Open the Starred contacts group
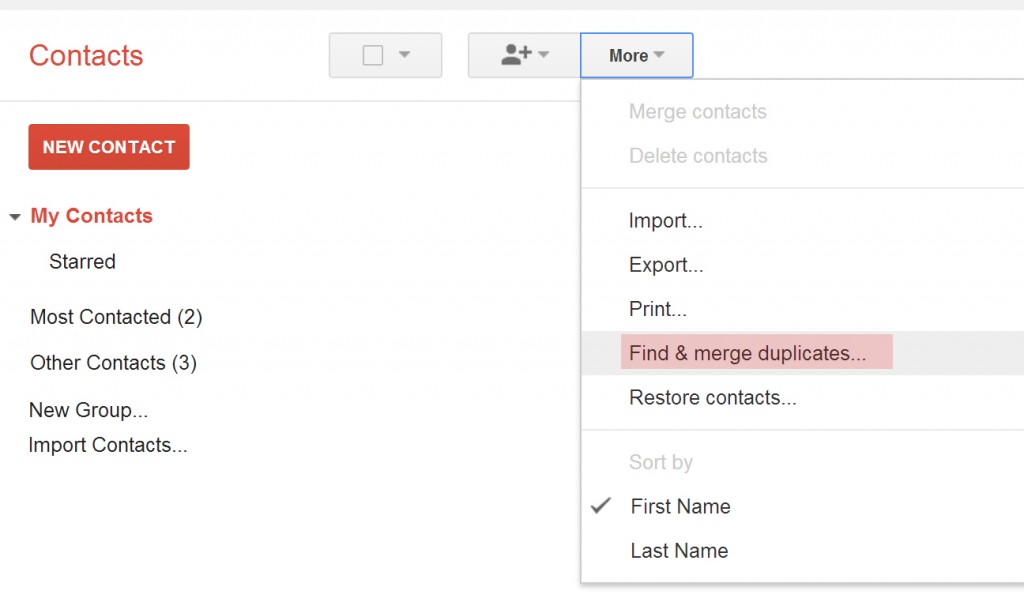 point(82,262)
